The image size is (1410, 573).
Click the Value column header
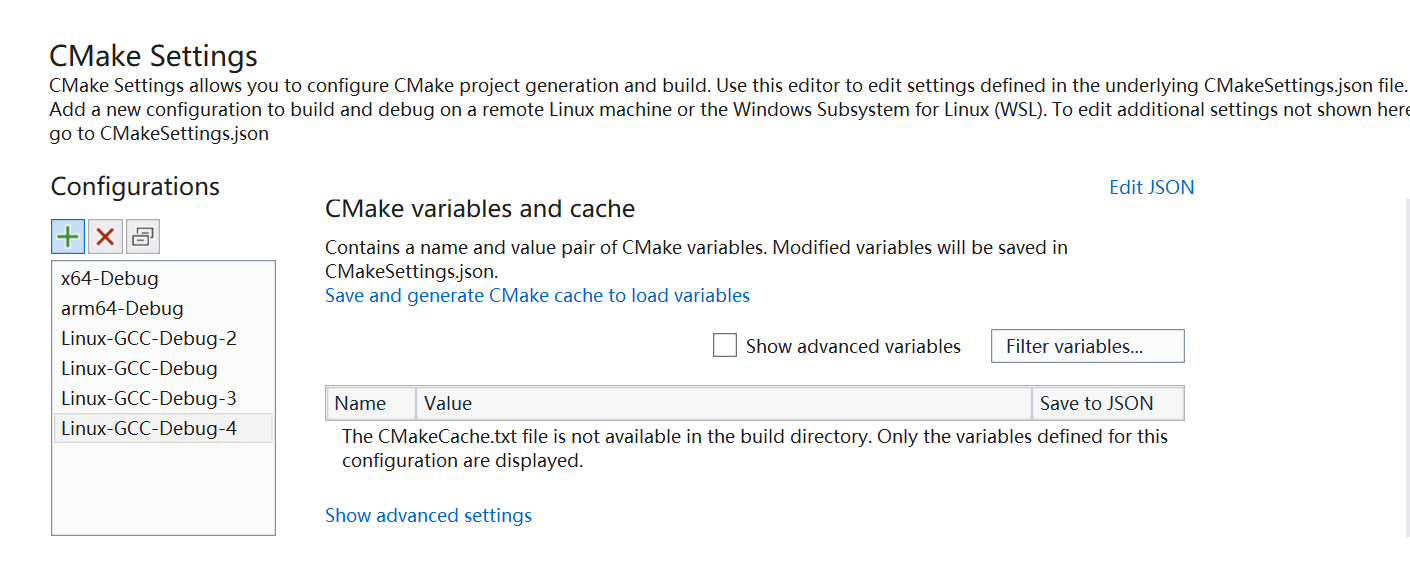point(723,403)
